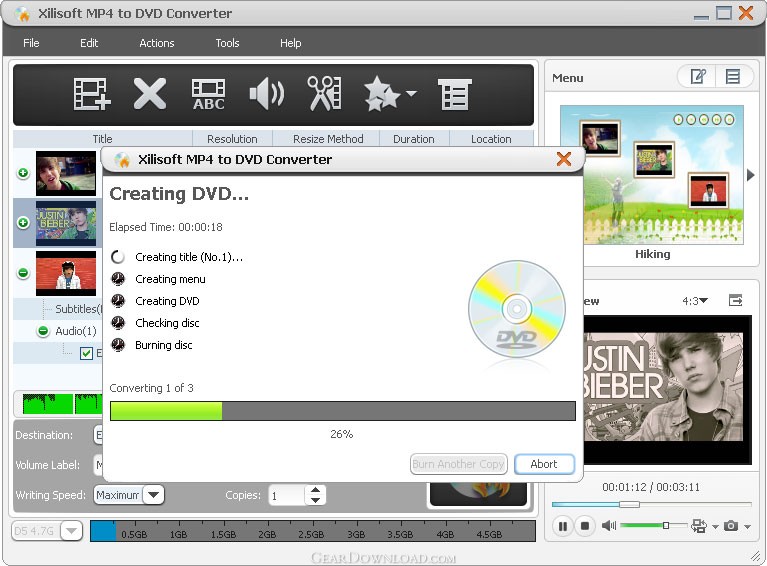Click the Resolution column header
This screenshot has height=566, width=767.
click(232, 139)
